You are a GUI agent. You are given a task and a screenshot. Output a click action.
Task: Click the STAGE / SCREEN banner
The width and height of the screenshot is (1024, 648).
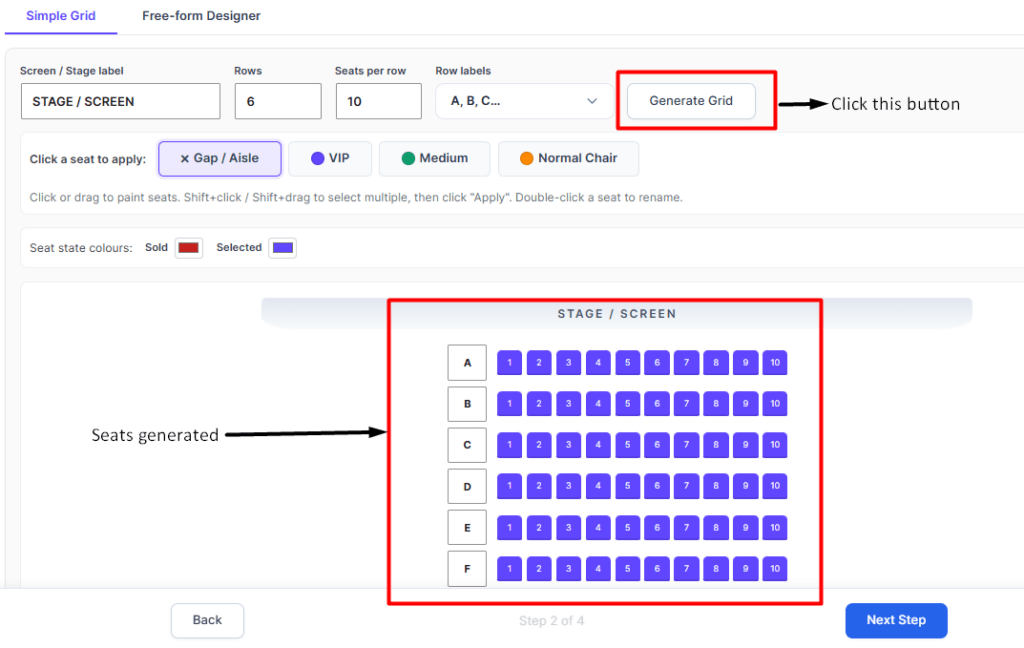pyautogui.click(x=616, y=314)
